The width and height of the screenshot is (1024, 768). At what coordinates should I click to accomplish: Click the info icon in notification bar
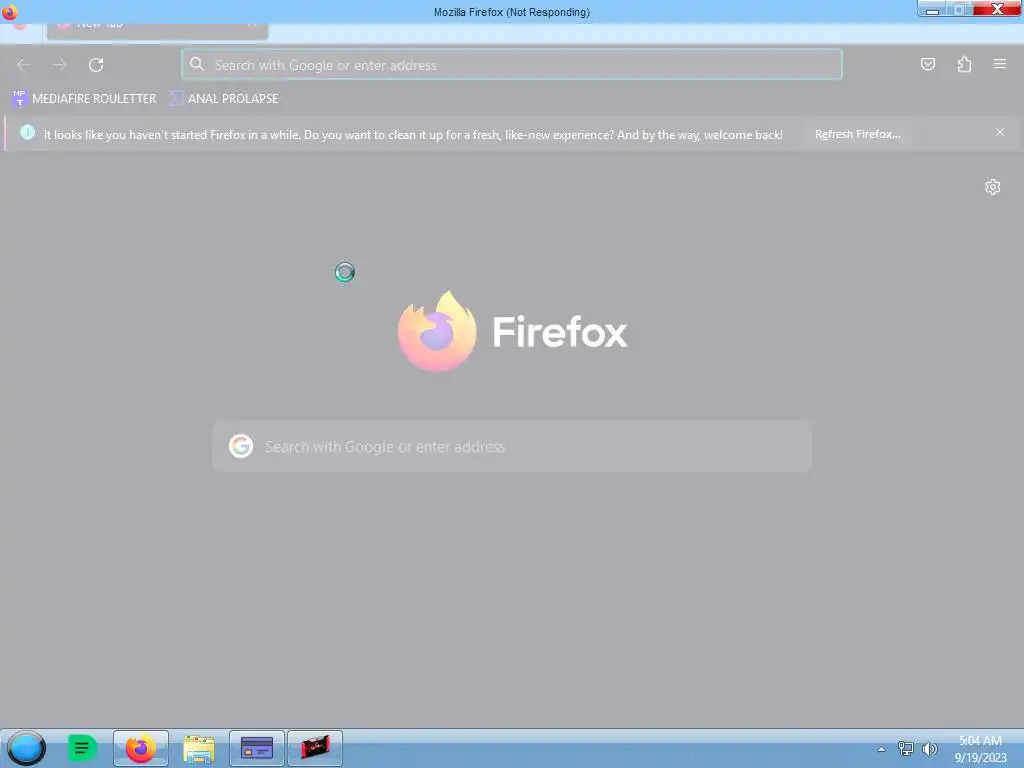27,133
